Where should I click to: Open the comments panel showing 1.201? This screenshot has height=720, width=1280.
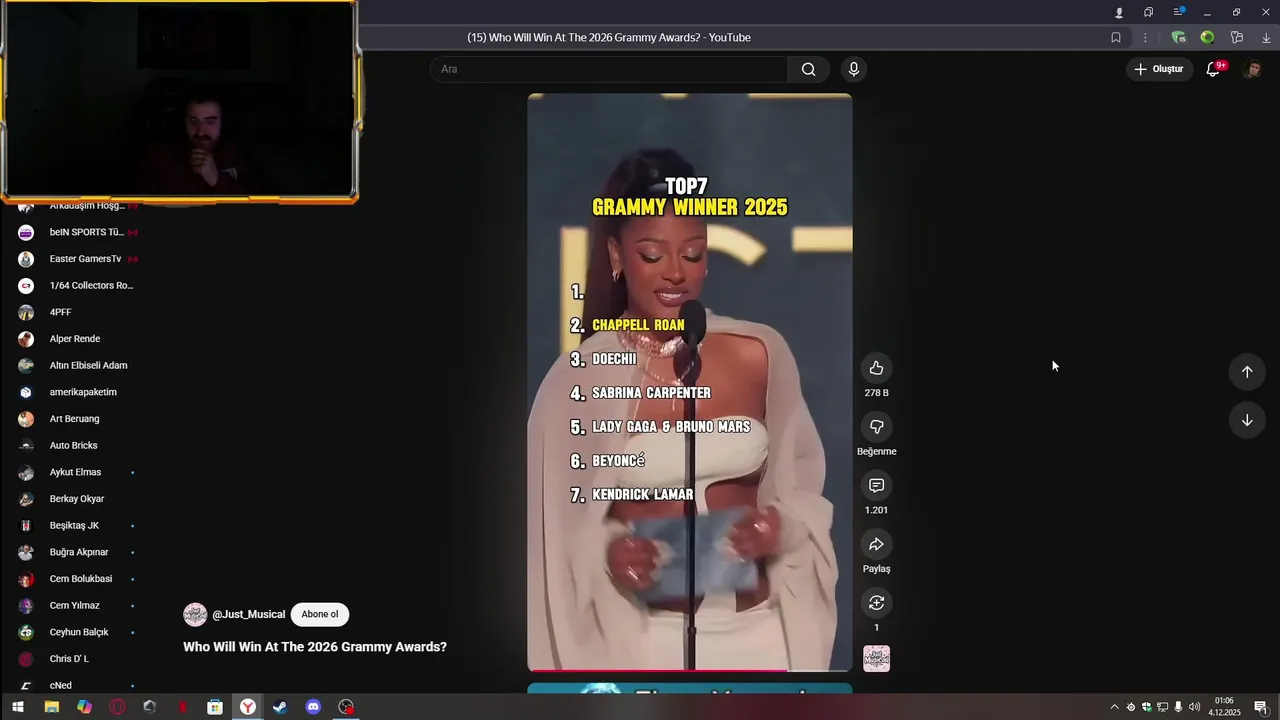coord(876,485)
